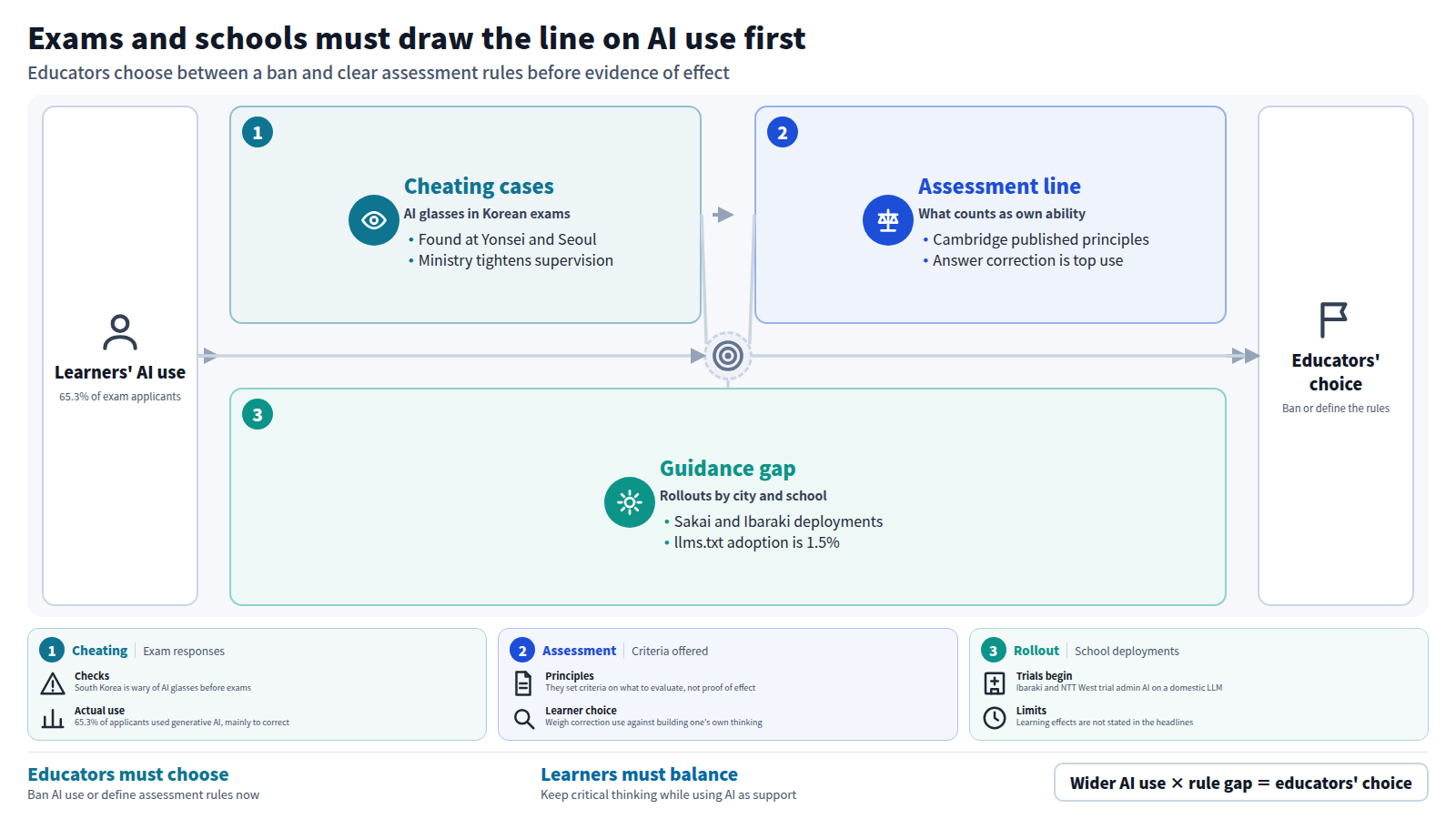Image resolution: width=1456 pixels, height=819 pixels.
Task: Click the 'Exam responses' legend label
Action: tap(184, 652)
